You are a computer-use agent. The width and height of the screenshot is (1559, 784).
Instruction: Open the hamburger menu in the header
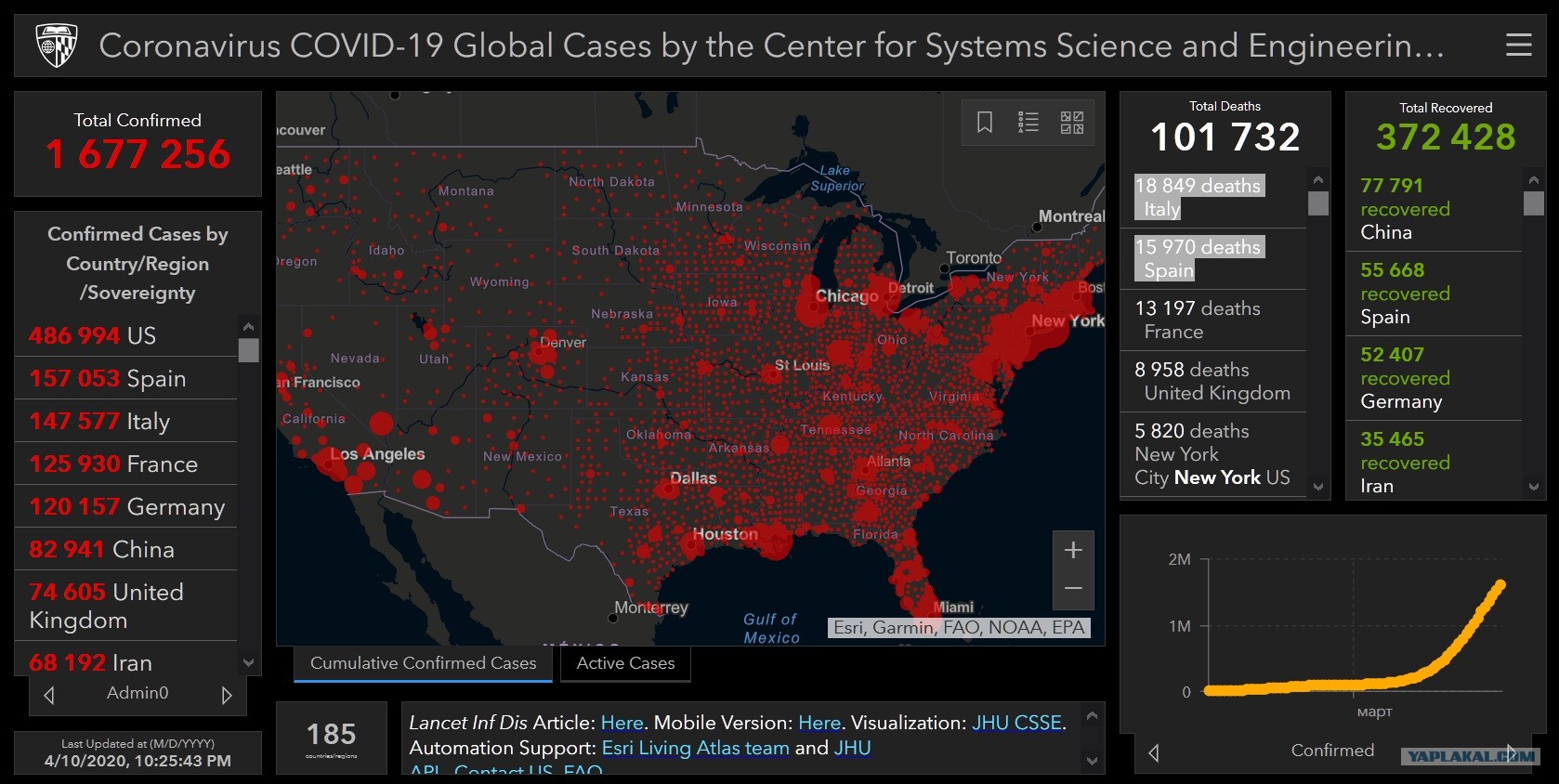(x=1518, y=45)
